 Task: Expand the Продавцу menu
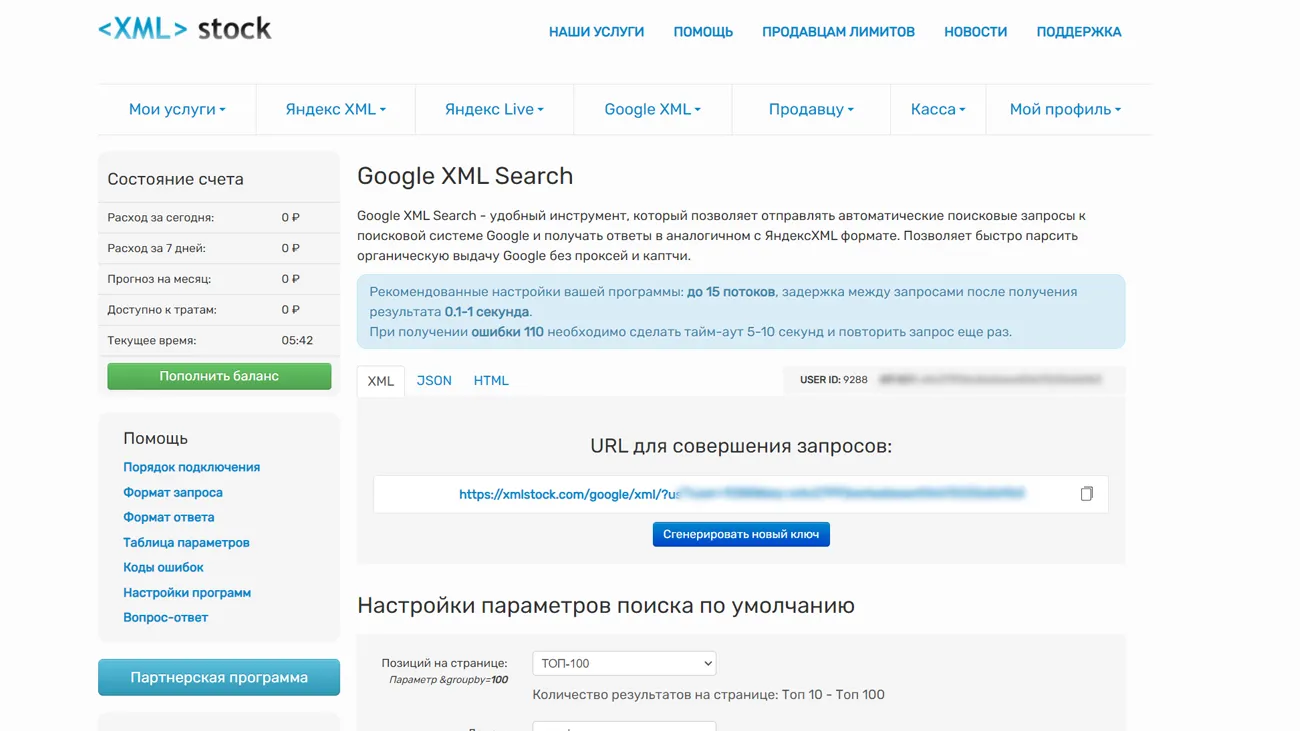click(x=811, y=110)
